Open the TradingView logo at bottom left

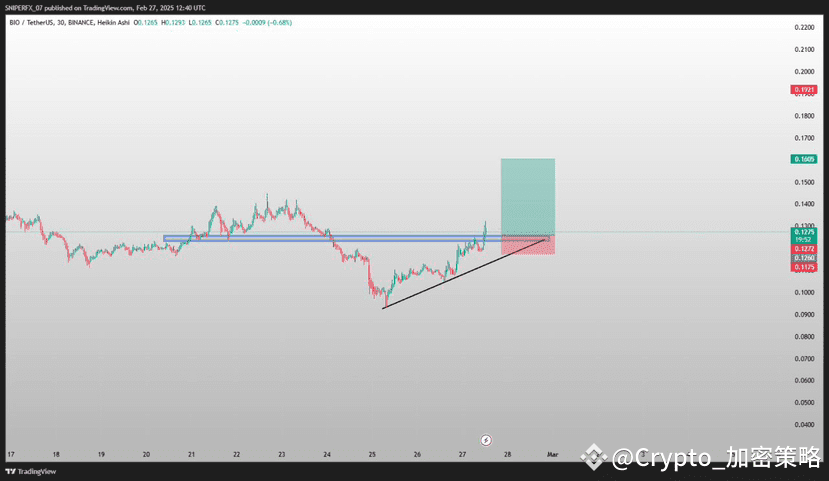click(31, 471)
